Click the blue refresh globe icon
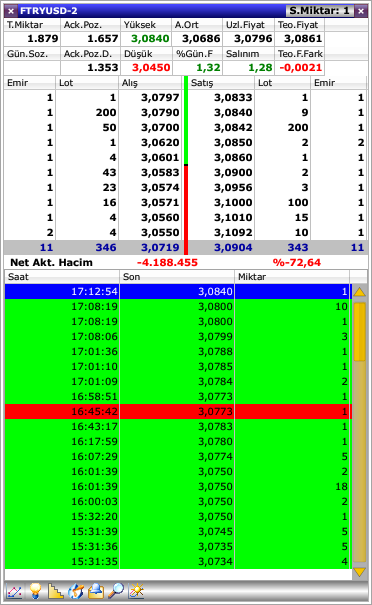 tap(76, 591)
